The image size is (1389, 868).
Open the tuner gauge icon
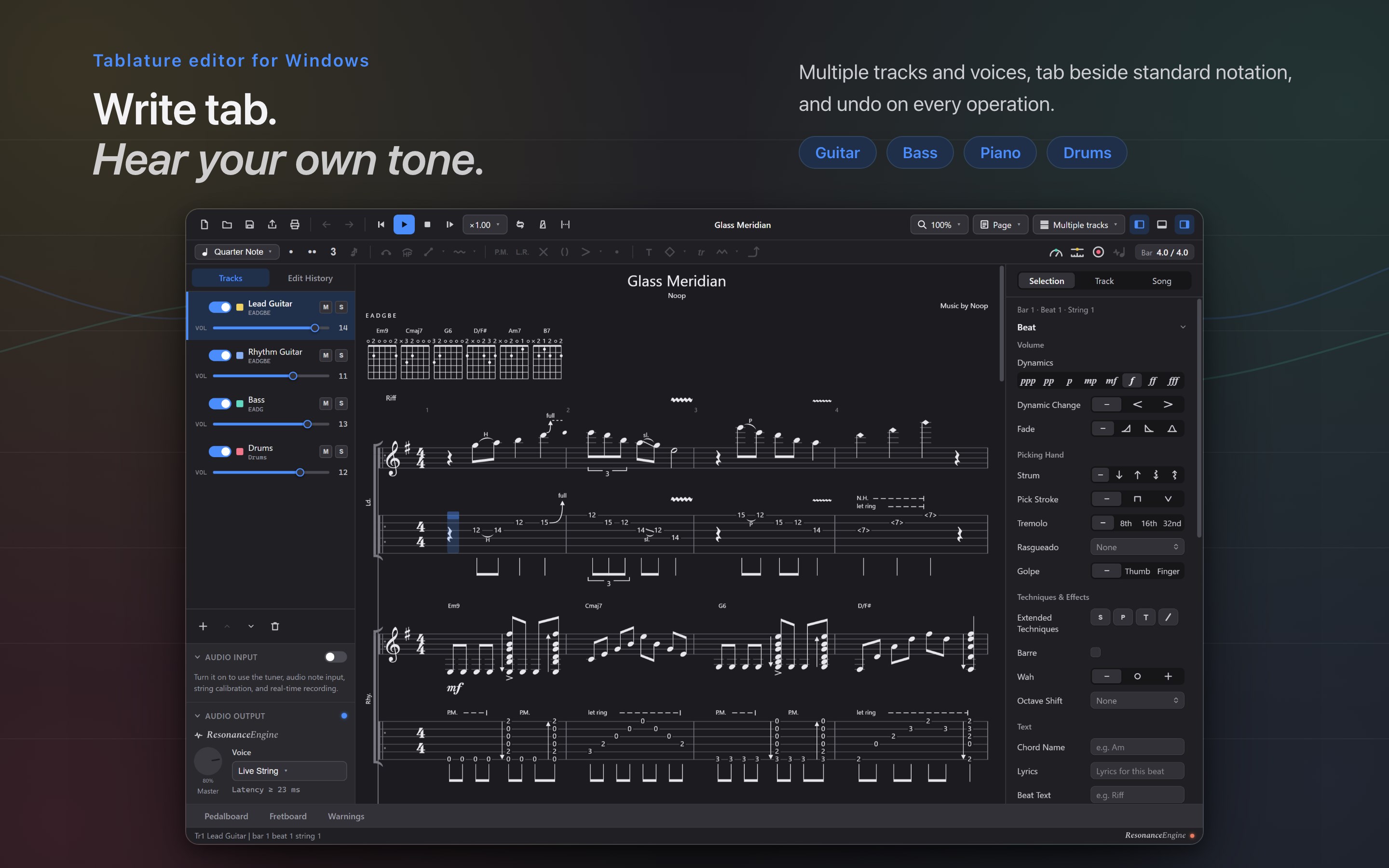(x=1056, y=253)
